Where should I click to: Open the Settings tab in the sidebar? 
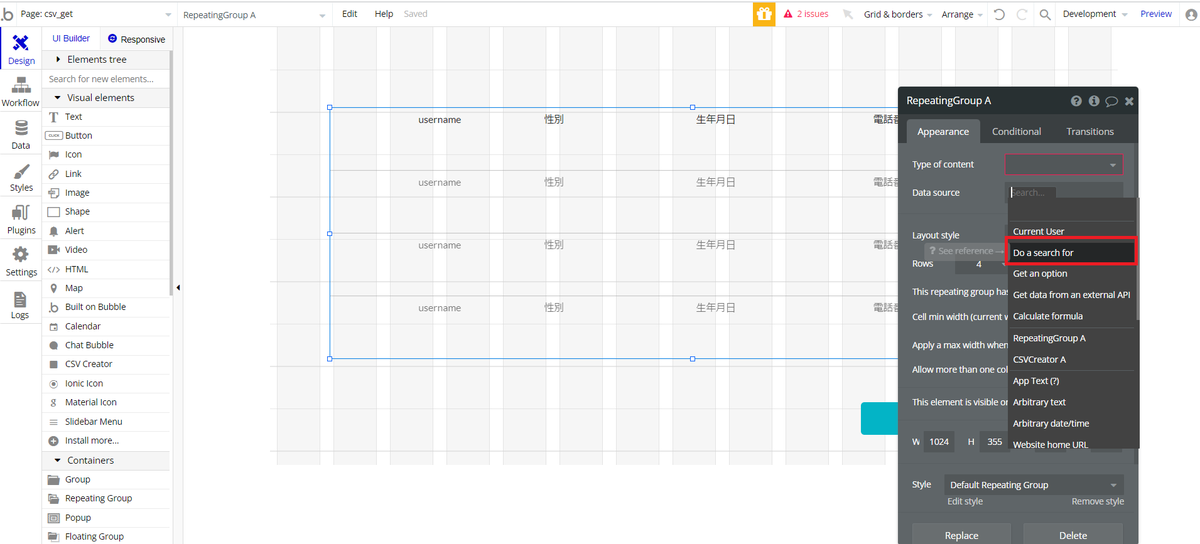coord(21,262)
